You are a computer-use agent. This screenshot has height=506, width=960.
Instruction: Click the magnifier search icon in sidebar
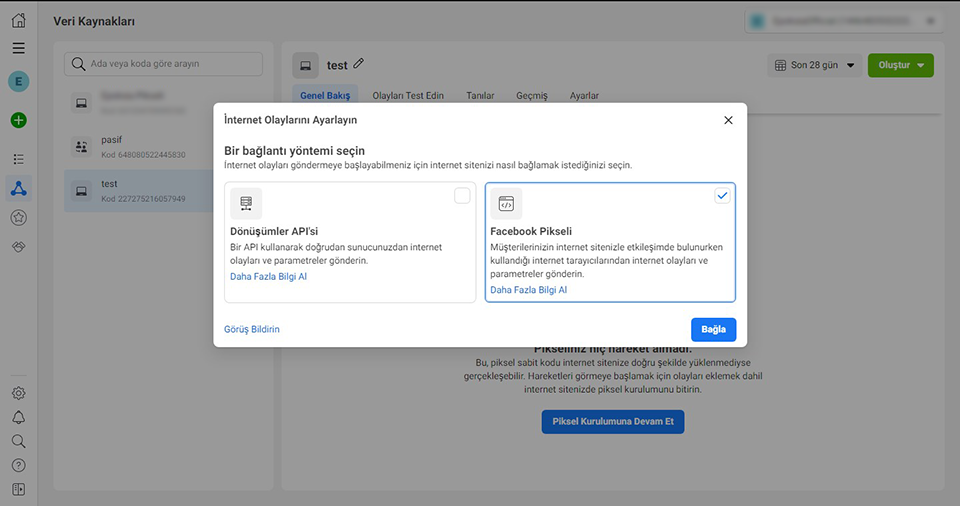click(19, 441)
